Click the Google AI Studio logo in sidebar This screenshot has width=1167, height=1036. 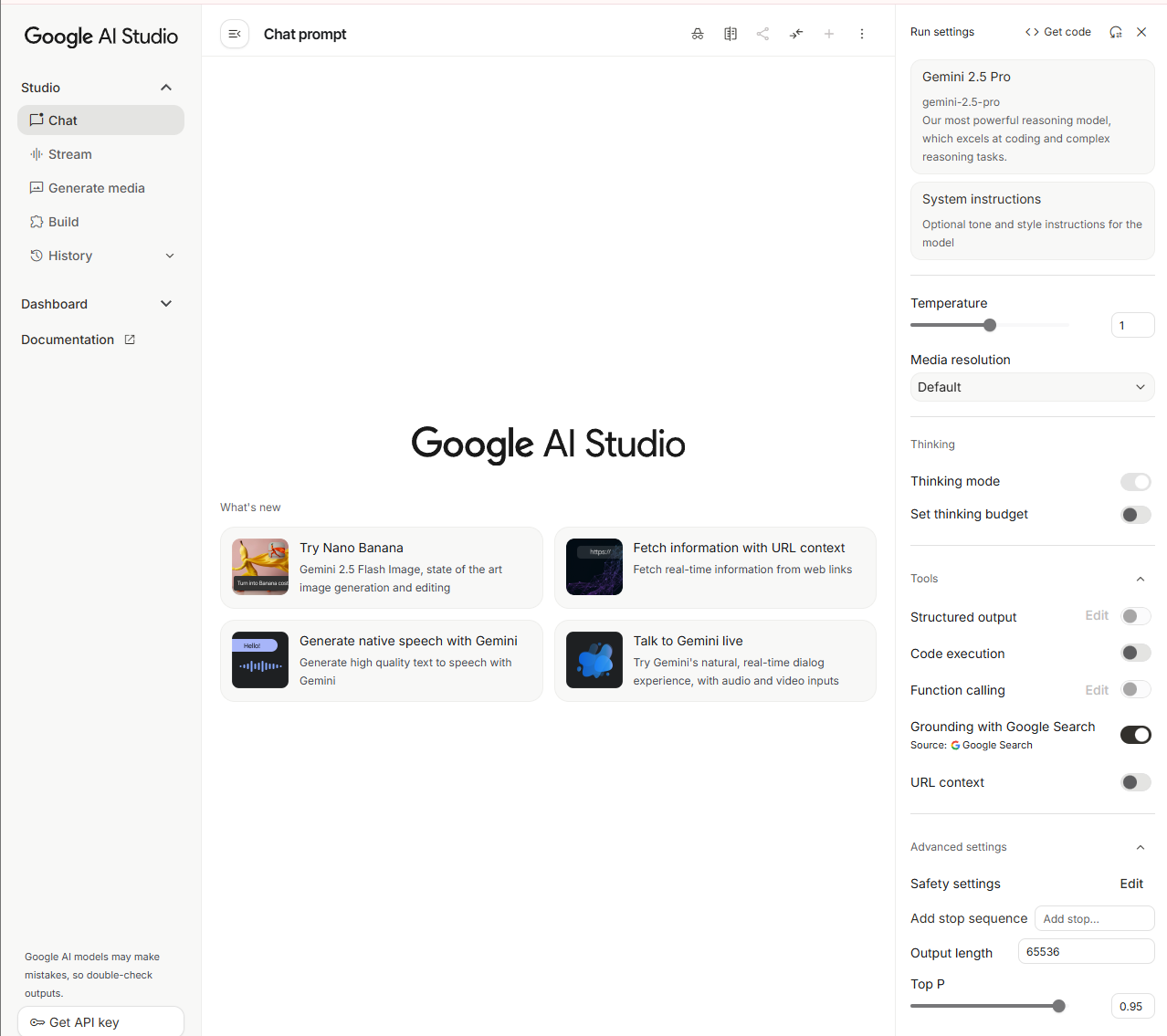pyautogui.click(x=100, y=37)
